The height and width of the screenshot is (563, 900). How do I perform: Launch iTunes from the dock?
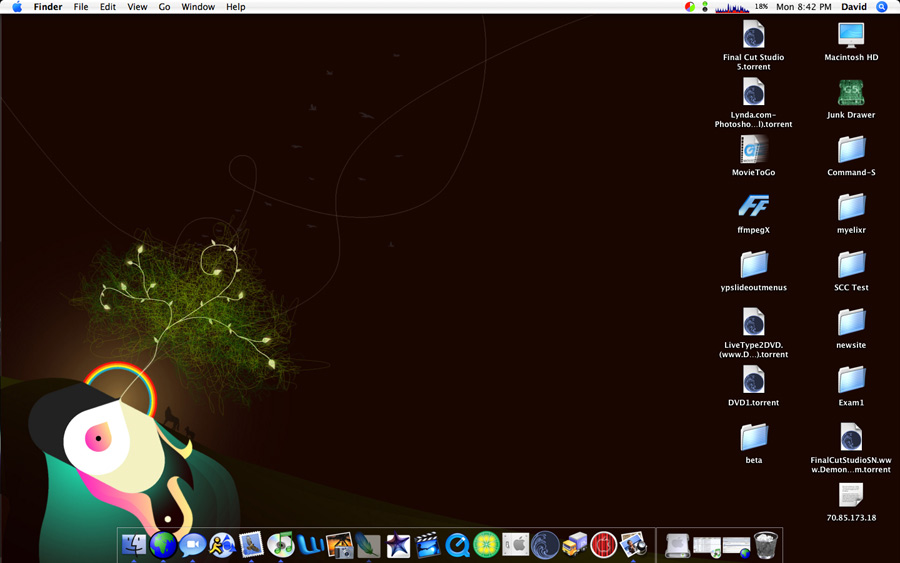tap(281, 545)
